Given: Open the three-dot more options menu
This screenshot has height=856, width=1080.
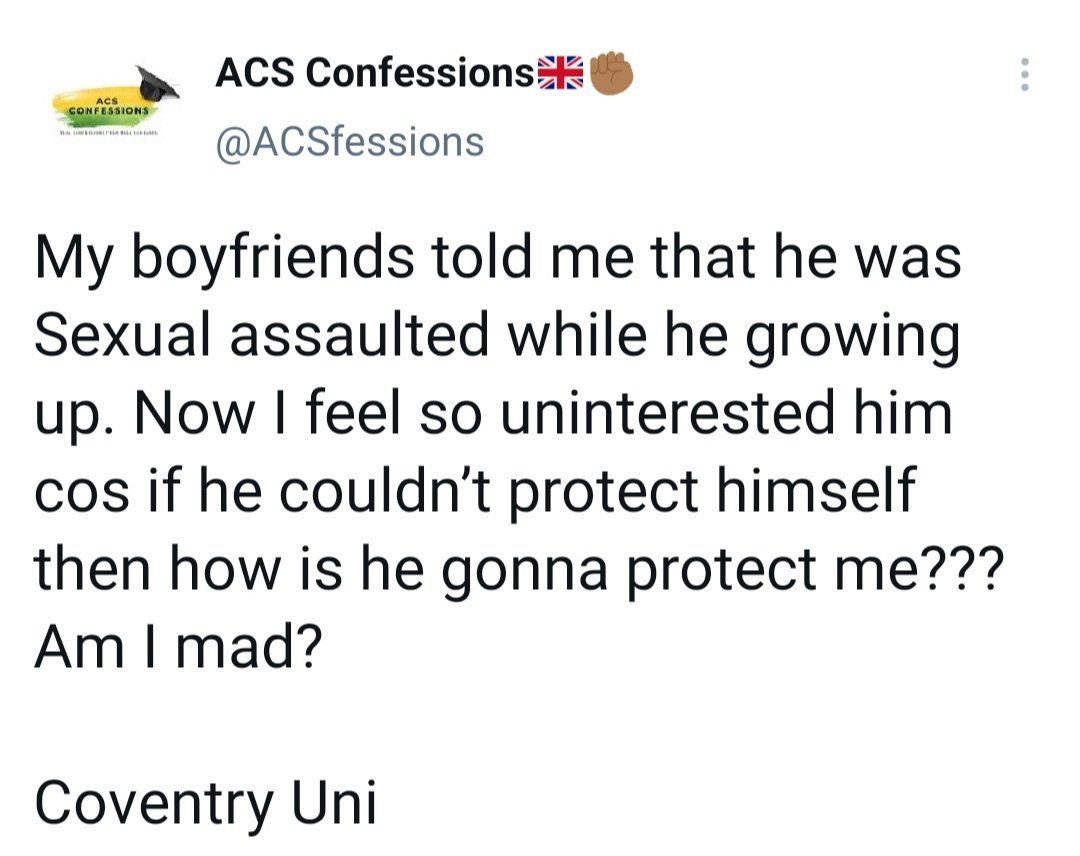Looking at the screenshot, I should point(1022,75).
